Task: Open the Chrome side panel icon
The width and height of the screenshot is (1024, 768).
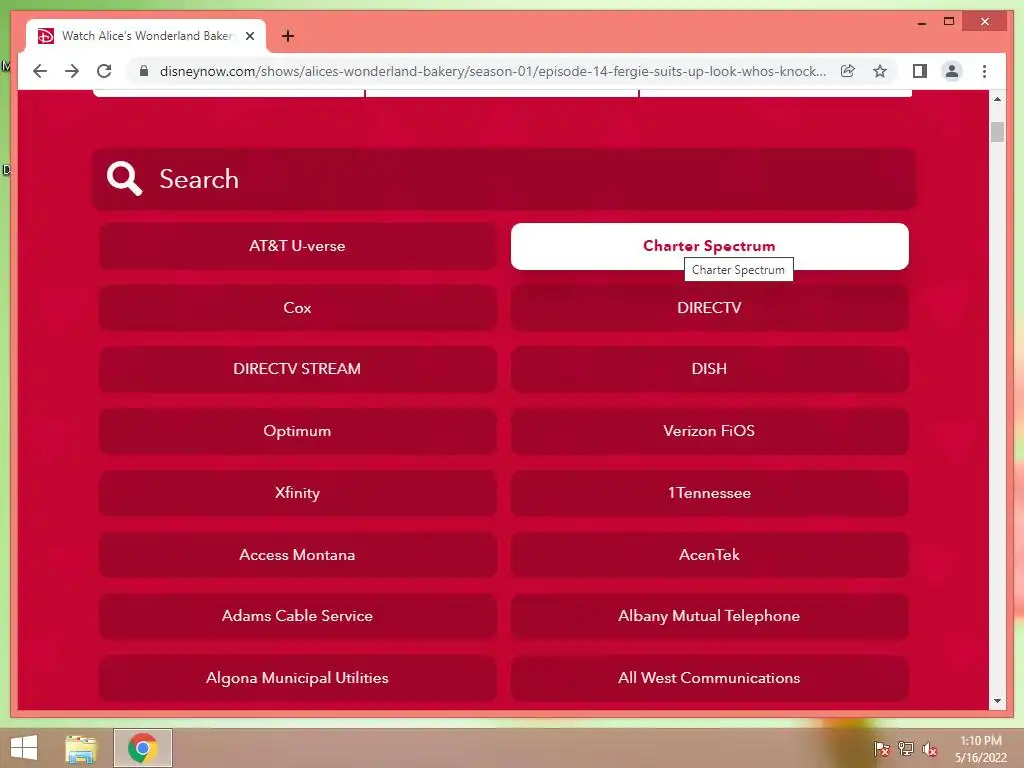Action: (x=920, y=71)
